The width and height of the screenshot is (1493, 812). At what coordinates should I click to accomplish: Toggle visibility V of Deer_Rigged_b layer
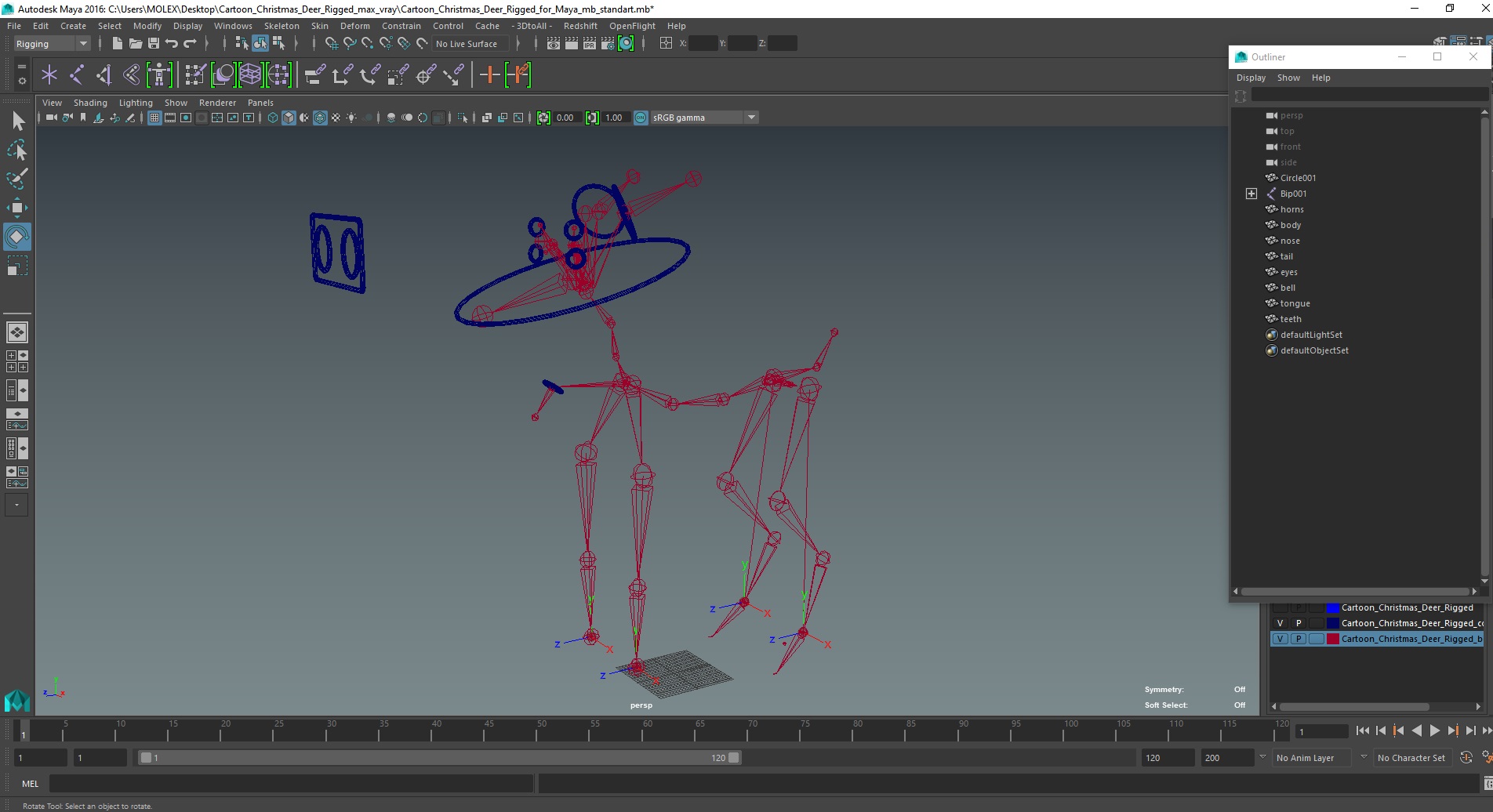click(x=1280, y=639)
